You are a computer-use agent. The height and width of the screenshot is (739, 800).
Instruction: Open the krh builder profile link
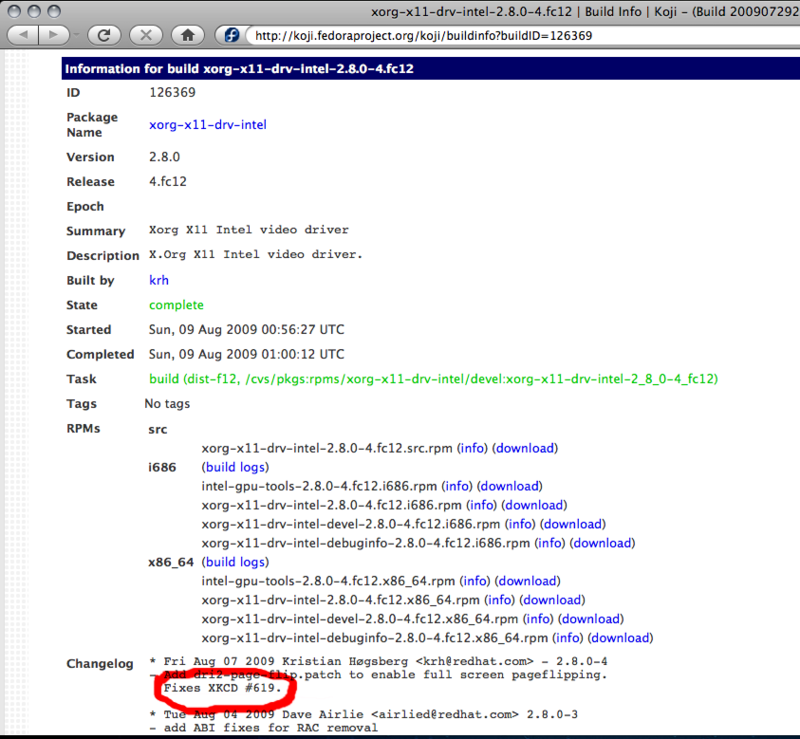[159, 281]
